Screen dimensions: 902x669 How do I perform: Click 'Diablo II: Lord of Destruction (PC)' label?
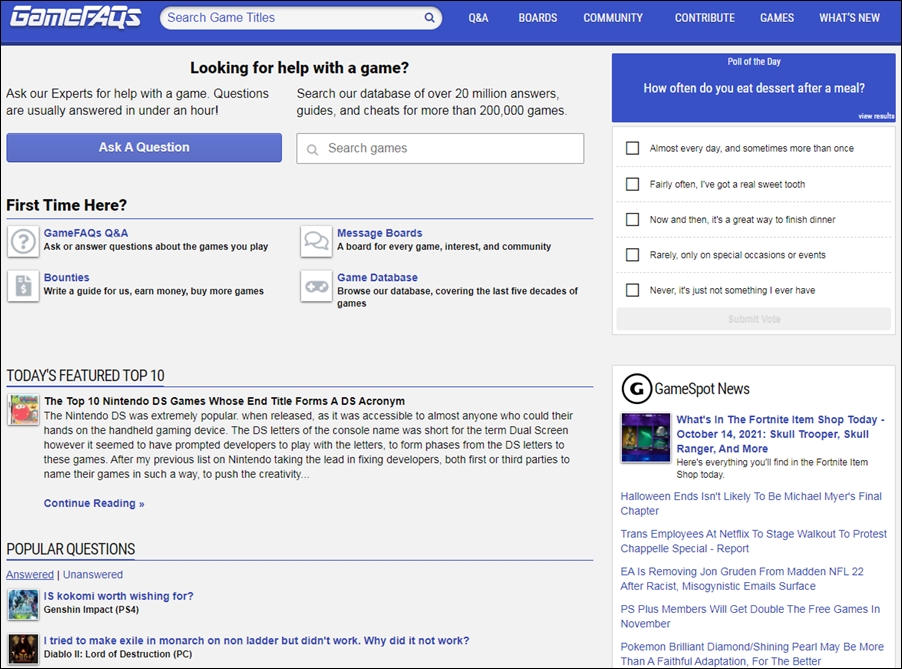coord(118,654)
